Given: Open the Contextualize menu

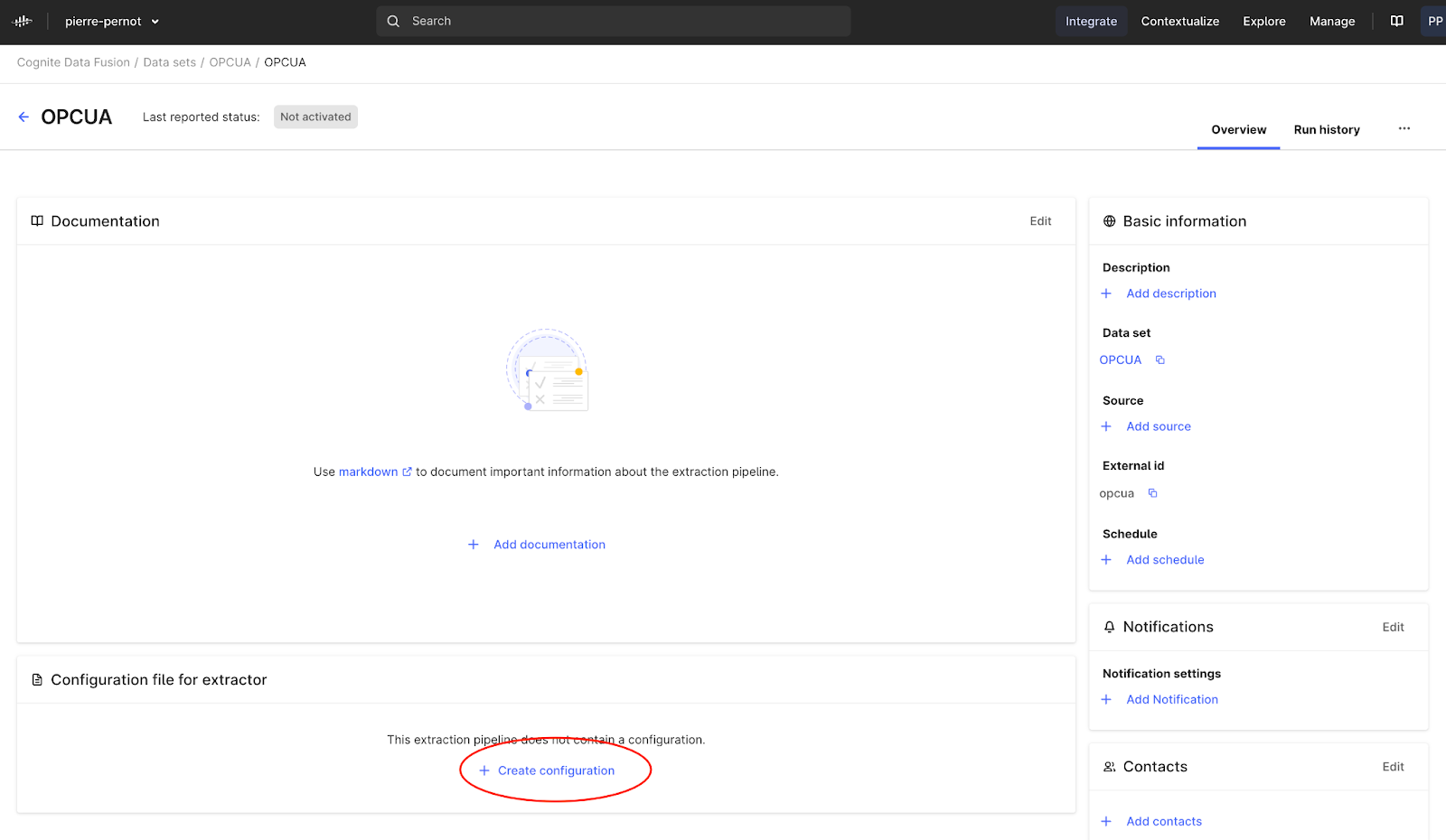Looking at the screenshot, I should click(1180, 22).
